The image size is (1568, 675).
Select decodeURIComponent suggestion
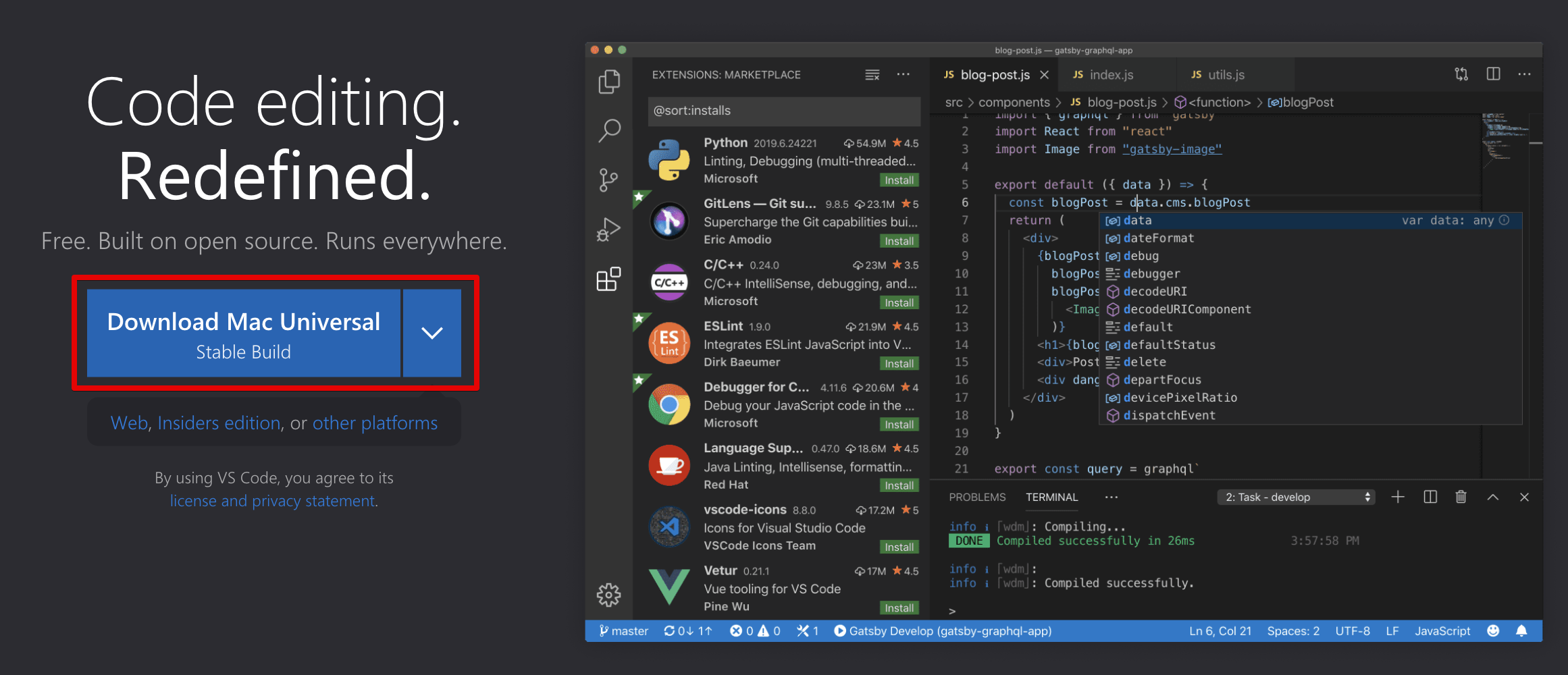coord(1310,309)
